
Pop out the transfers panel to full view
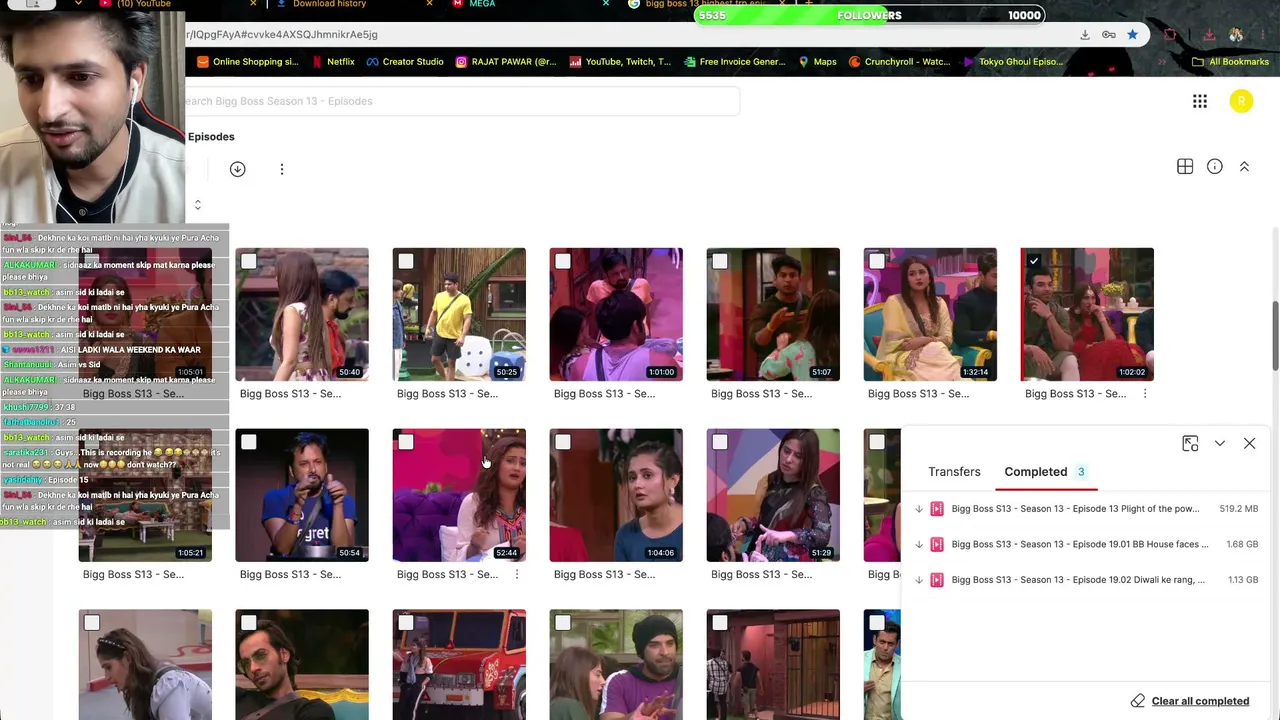coord(1190,444)
